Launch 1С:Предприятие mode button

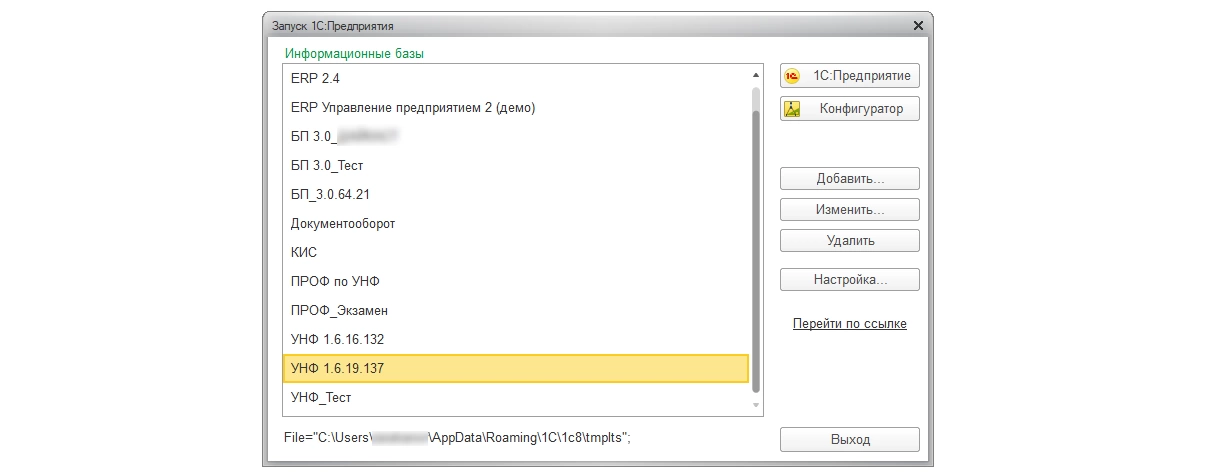click(849, 76)
